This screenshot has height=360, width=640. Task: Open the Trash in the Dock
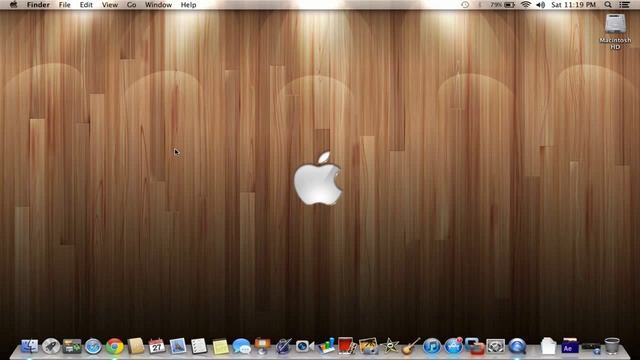(x=612, y=346)
